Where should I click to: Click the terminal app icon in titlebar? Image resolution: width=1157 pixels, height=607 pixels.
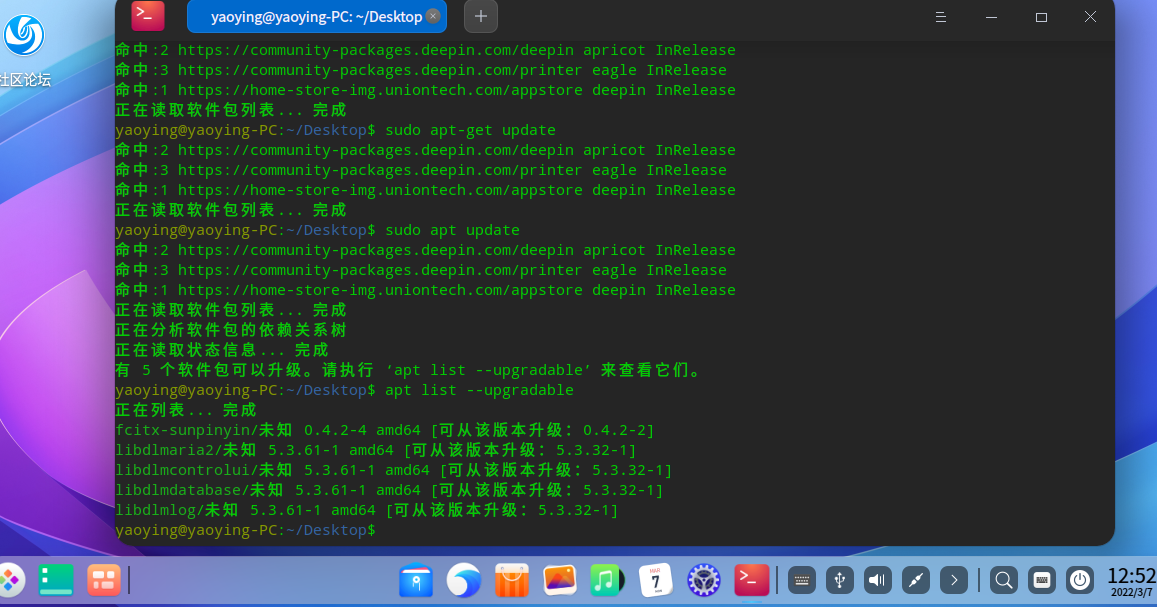tap(148, 15)
